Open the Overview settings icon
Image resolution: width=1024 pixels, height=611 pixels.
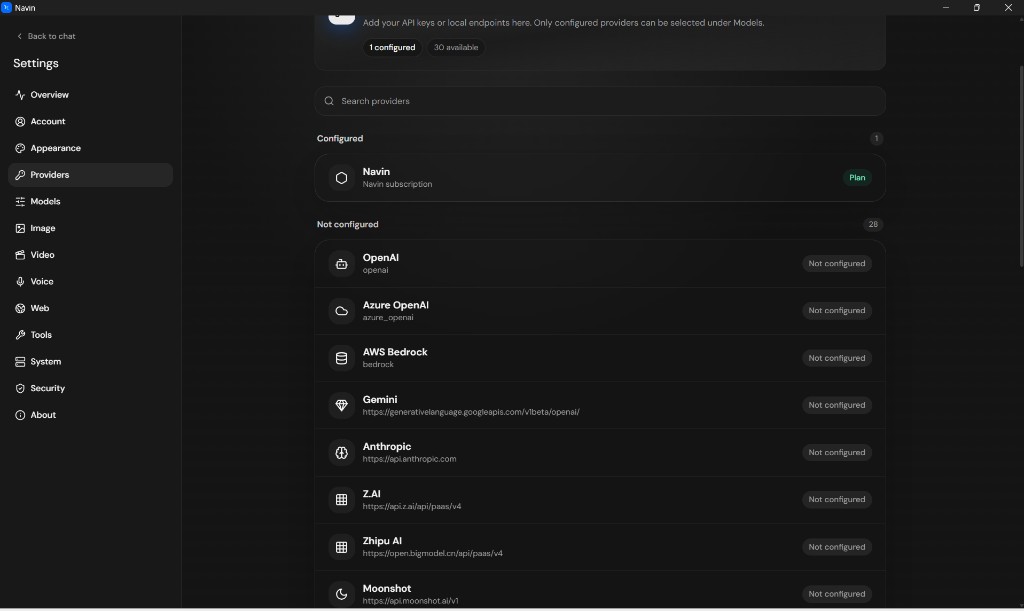(x=20, y=95)
